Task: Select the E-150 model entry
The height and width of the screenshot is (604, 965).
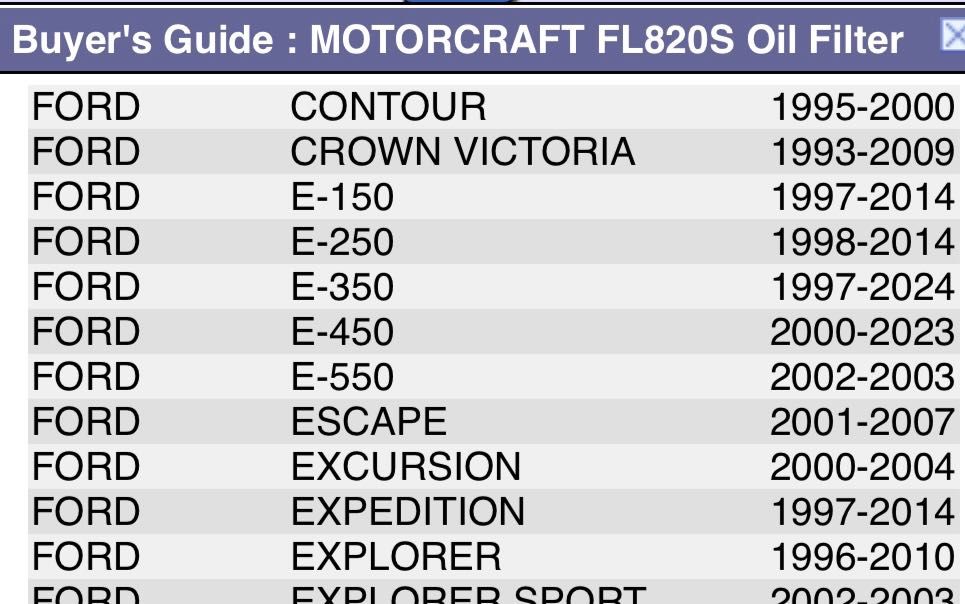Action: pyautogui.click(x=342, y=197)
